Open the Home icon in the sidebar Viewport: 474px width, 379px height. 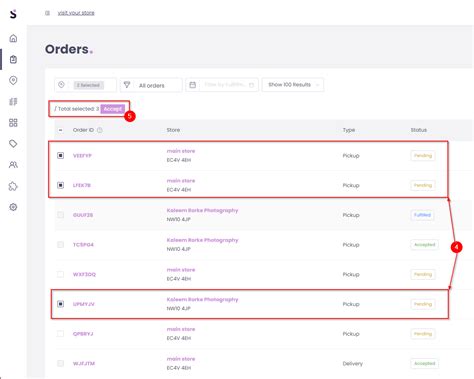pyautogui.click(x=13, y=38)
